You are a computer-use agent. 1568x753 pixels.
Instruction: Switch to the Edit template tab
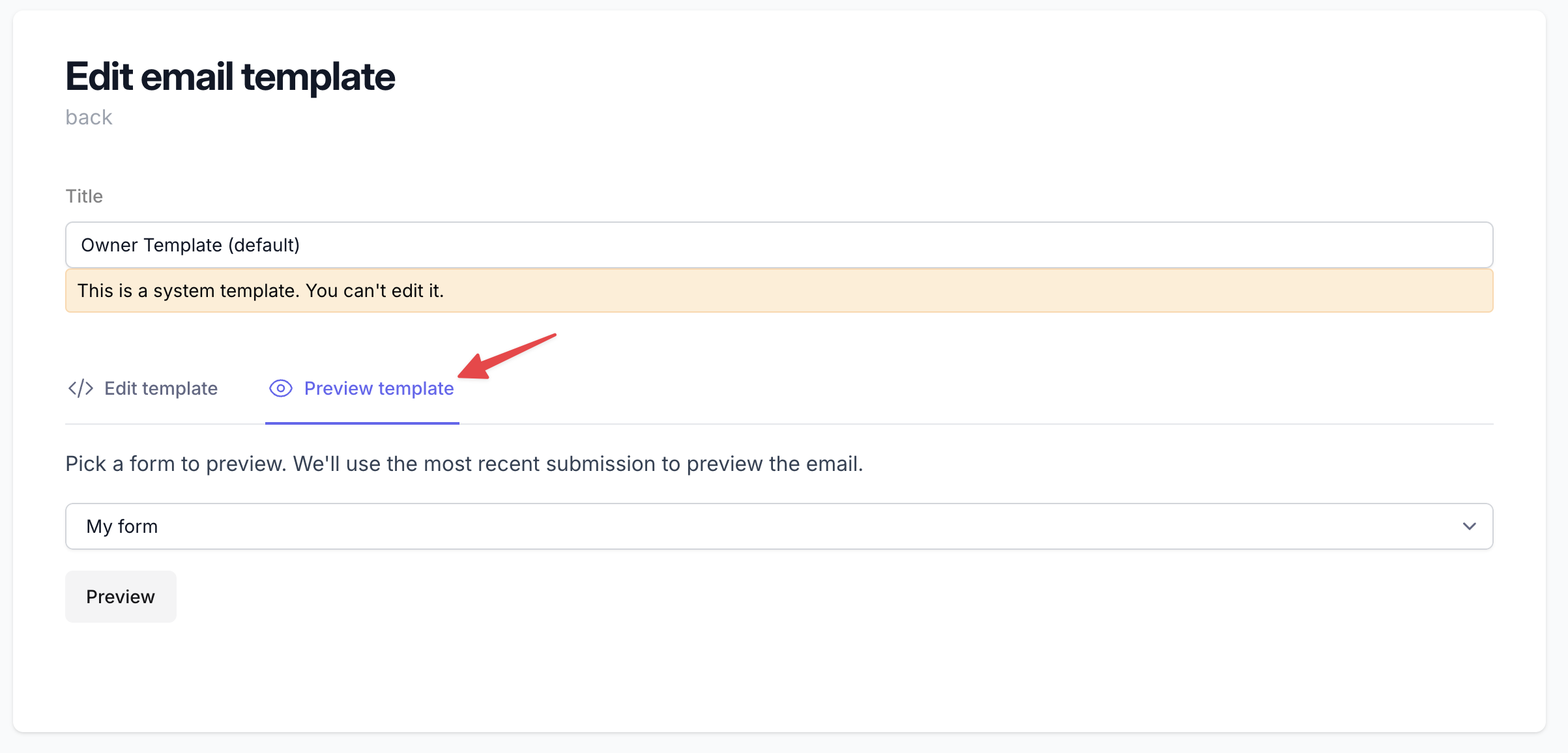[x=160, y=388]
